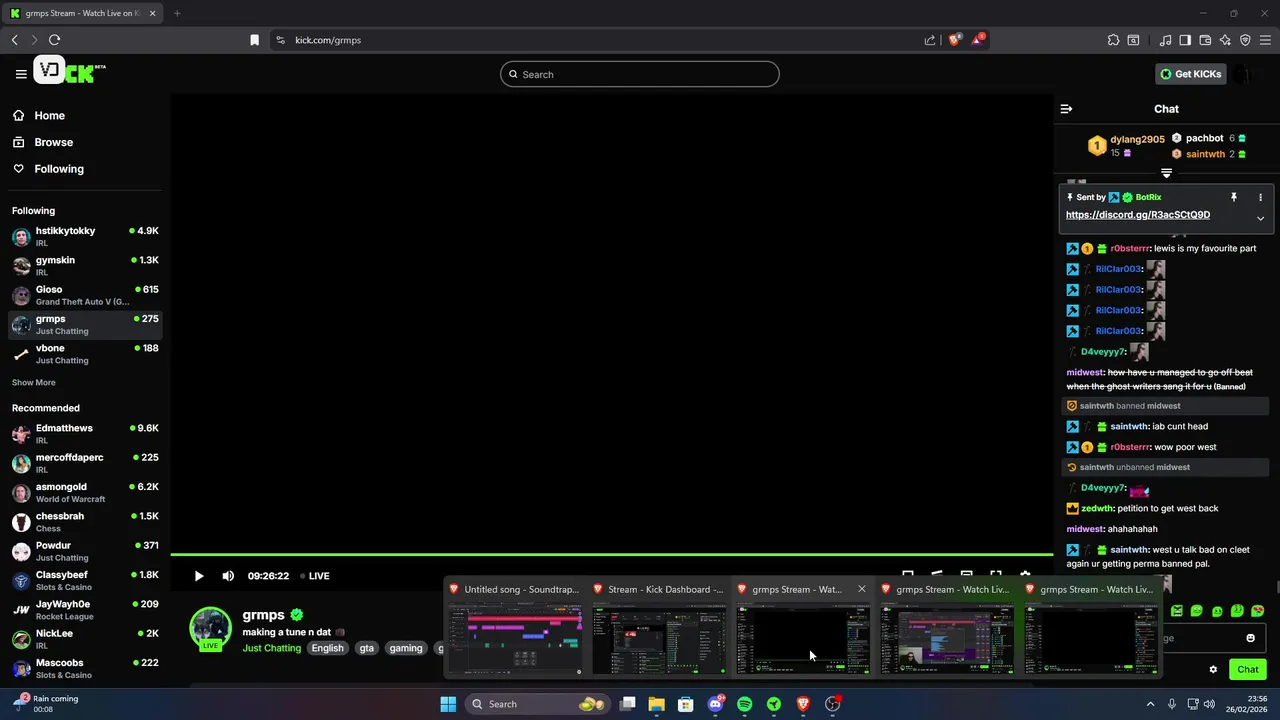Open Discord from taskbar

click(715, 704)
